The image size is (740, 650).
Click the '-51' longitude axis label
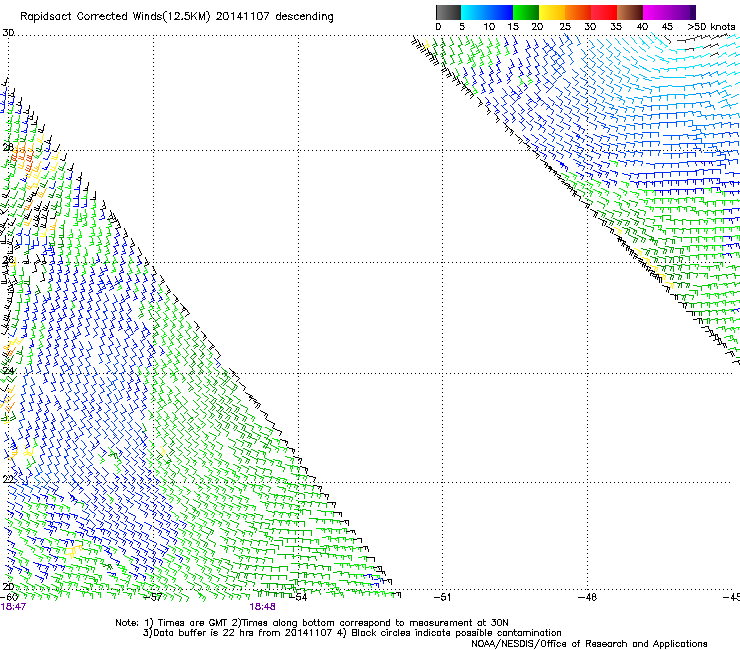click(442, 598)
